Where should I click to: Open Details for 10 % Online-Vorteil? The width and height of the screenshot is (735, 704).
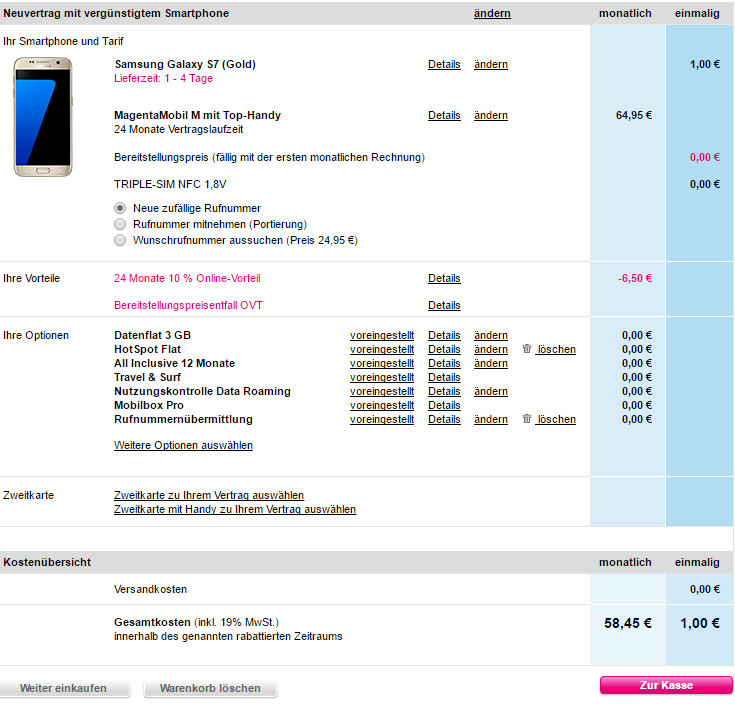click(x=444, y=278)
